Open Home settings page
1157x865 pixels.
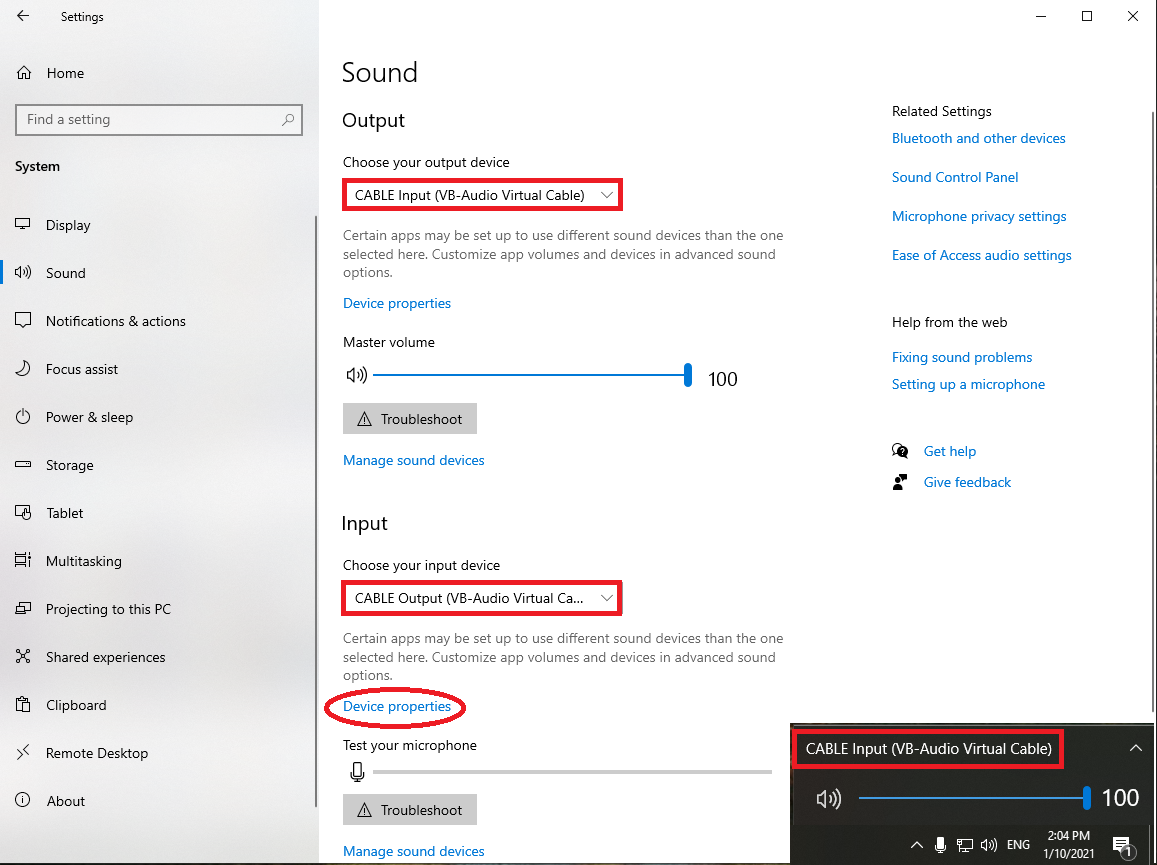pos(65,73)
